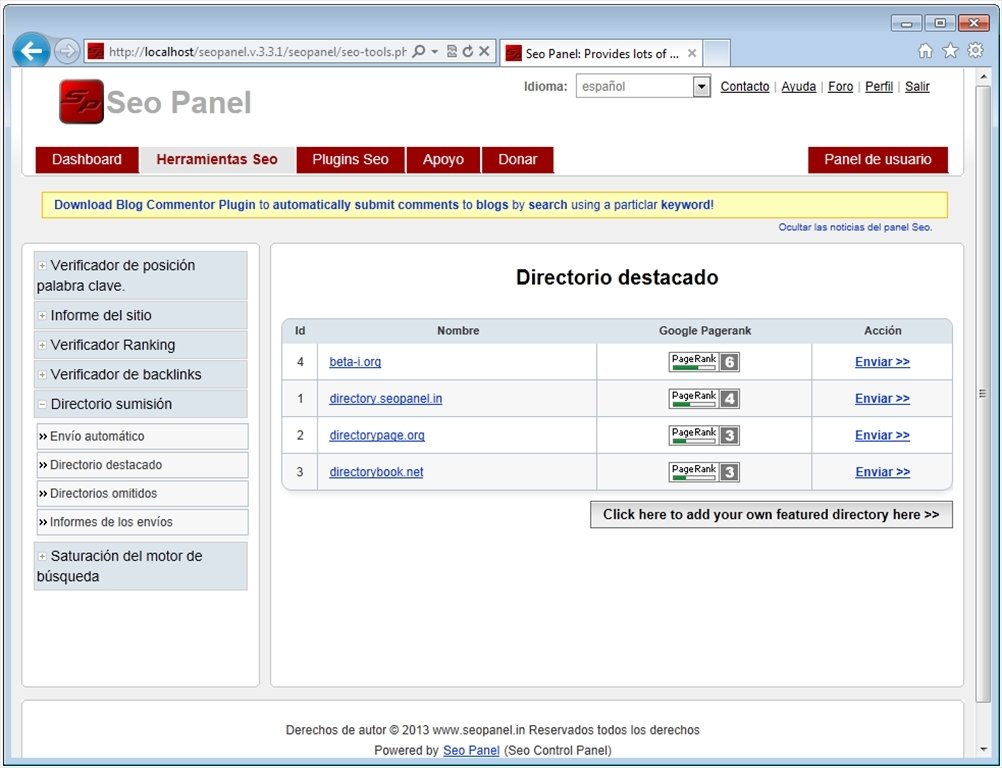Click scrollbar up arrow
The image size is (1002, 768).
[983, 77]
